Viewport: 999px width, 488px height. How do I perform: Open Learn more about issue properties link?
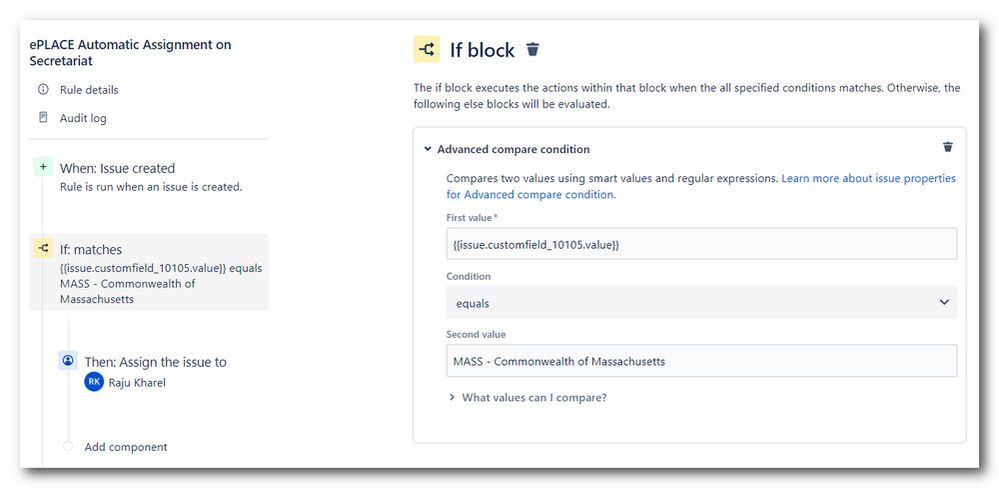(x=701, y=186)
